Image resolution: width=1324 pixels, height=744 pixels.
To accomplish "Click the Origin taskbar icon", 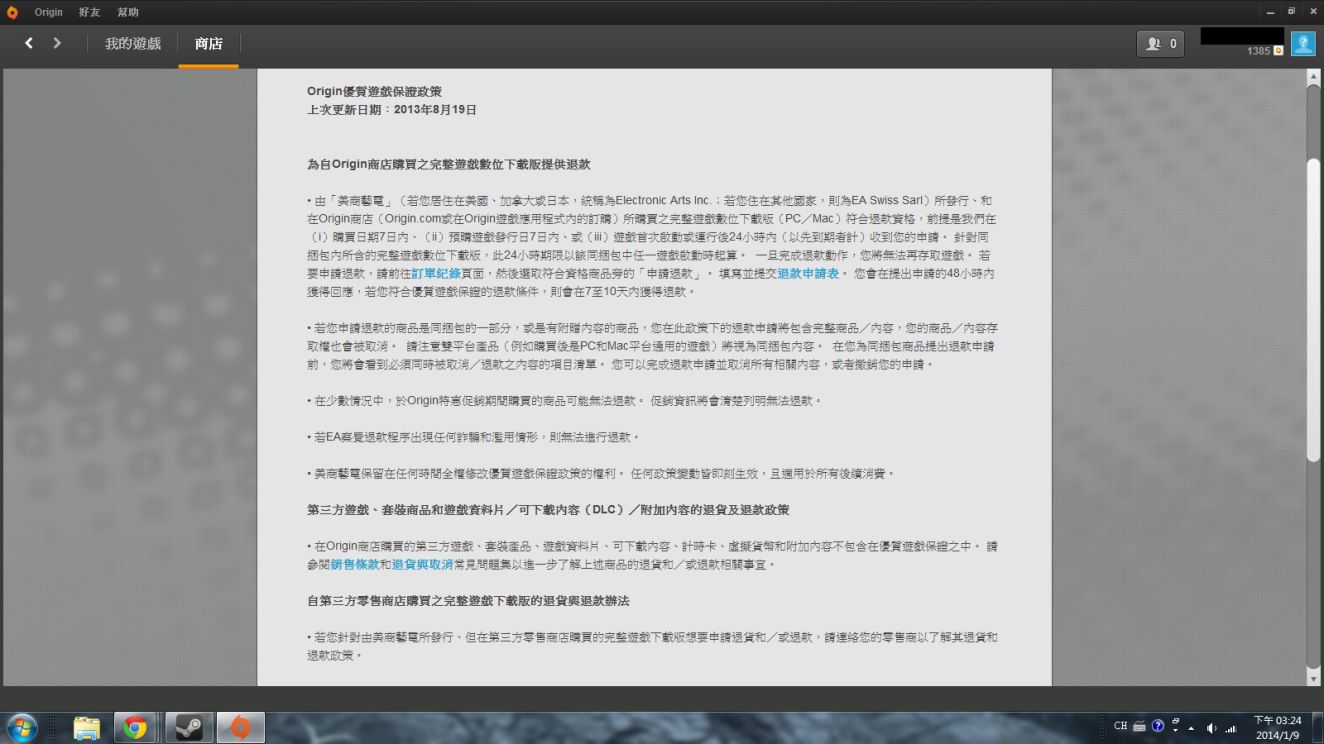I will click(x=240, y=728).
